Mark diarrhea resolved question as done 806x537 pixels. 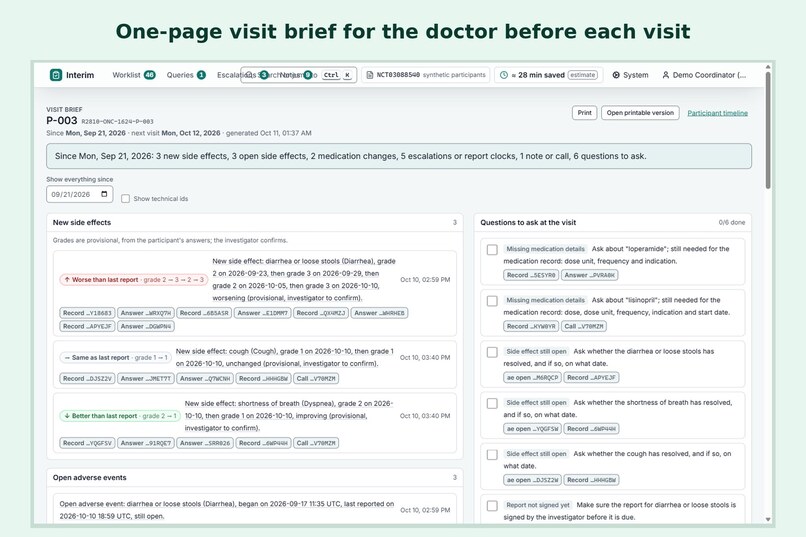click(x=492, y=352)
